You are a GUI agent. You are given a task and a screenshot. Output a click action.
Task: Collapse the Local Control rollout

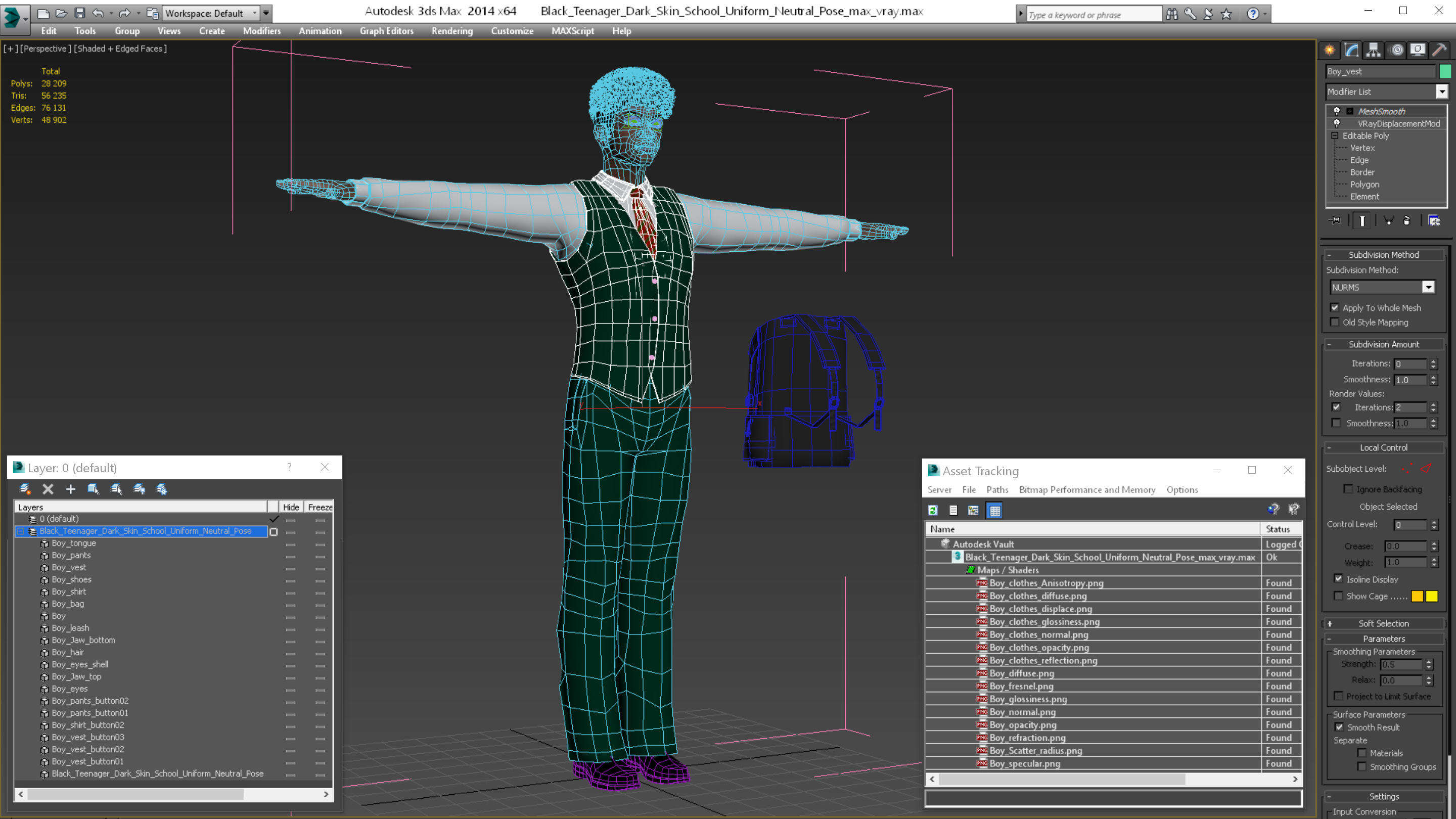tap(1384, 447)
